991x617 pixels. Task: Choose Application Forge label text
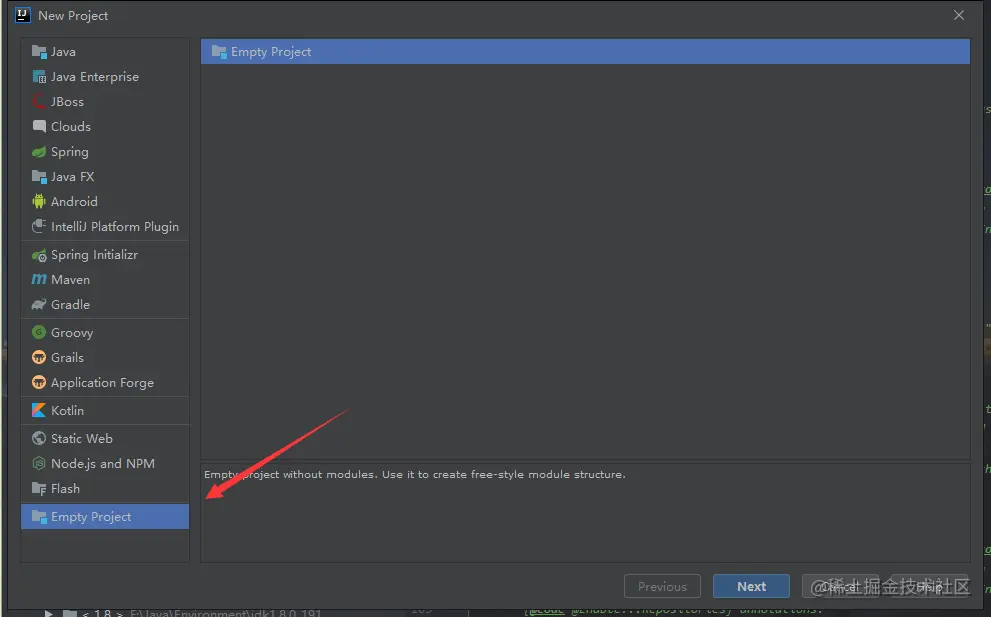(x=102, y=382)
